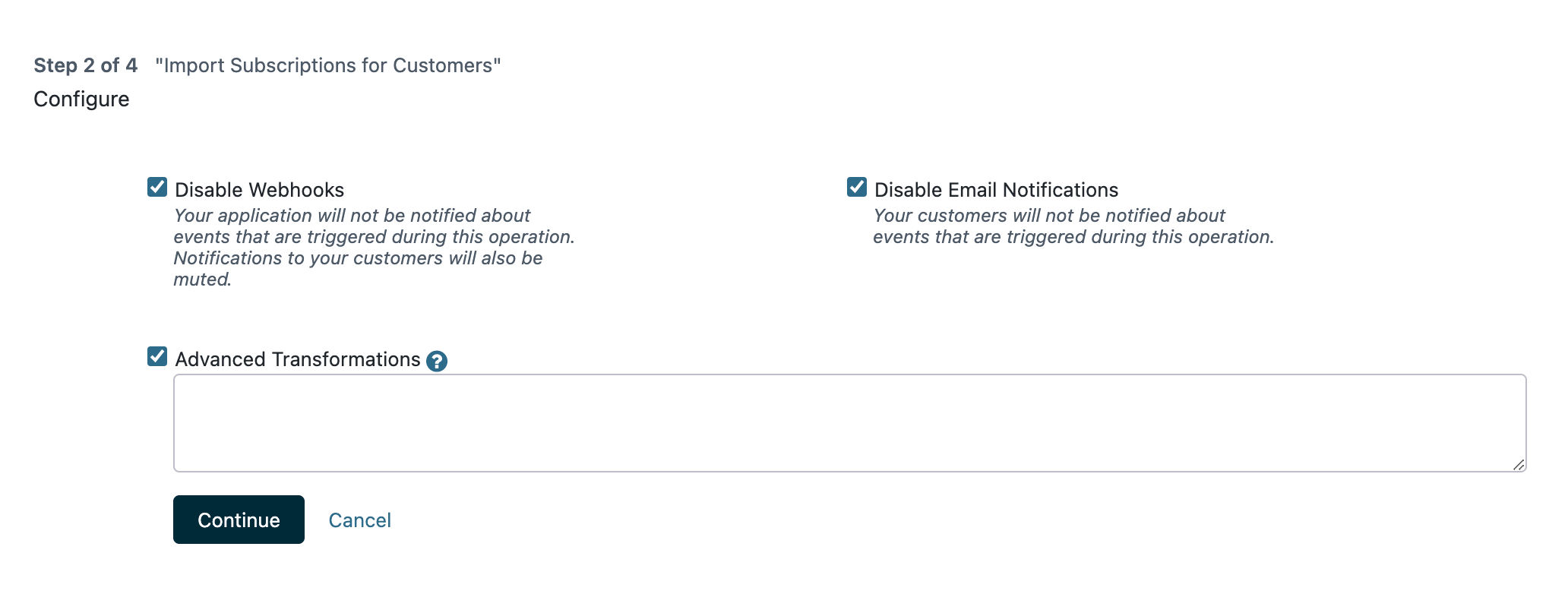Image resolution: width=1568 pixels, height=594 pixels.
Task: Click the "Disable Webhooks" label text
Action: [259, 190]
